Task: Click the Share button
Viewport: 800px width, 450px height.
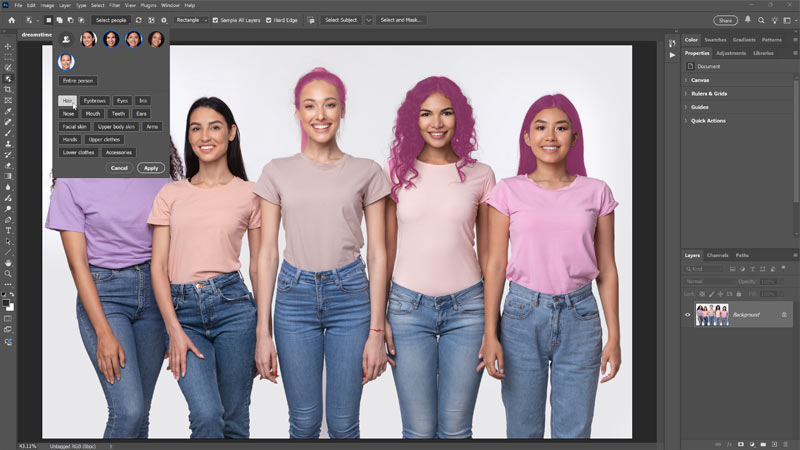Action: [x=725, y=20]
